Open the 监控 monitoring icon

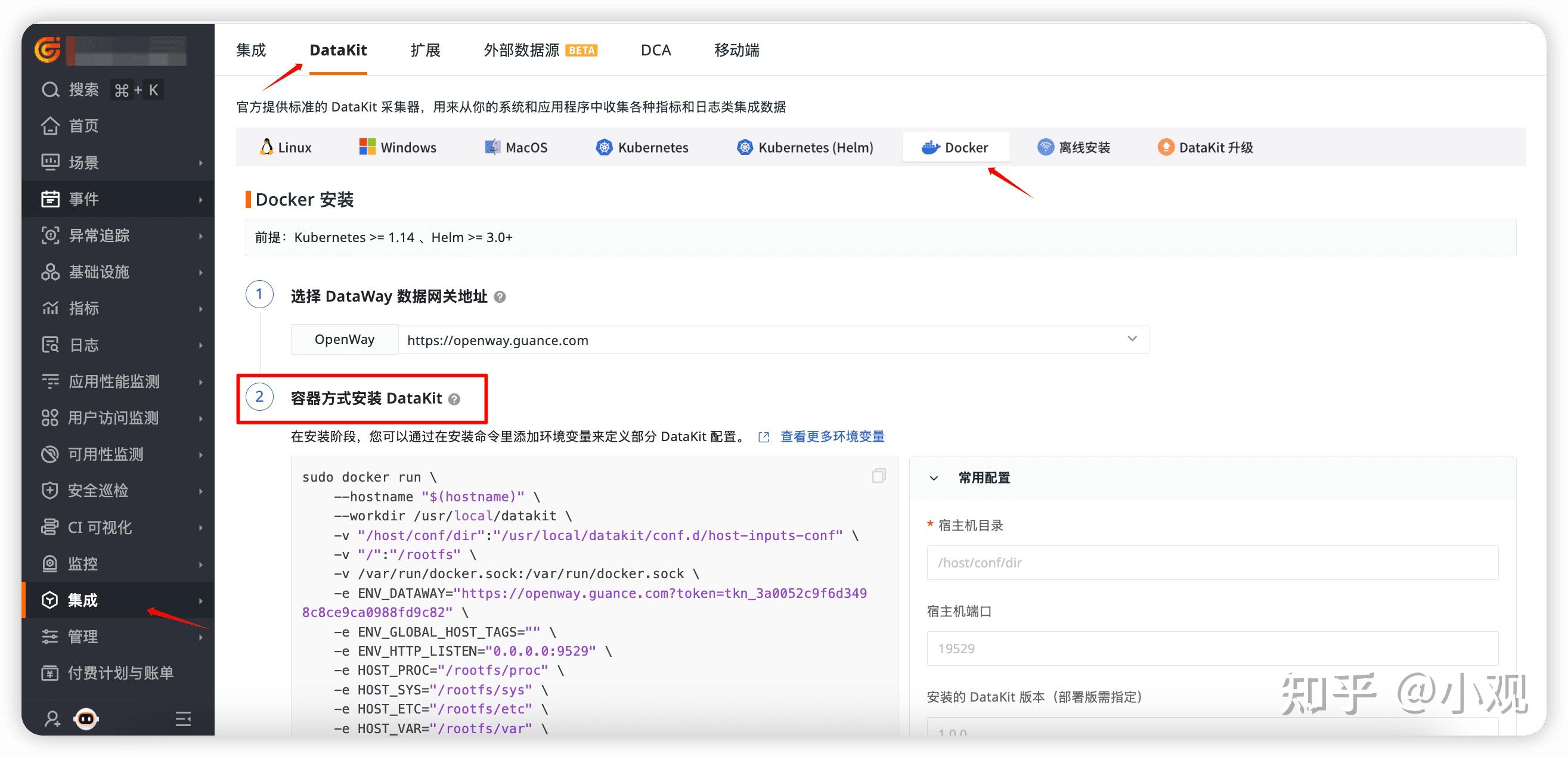point(51,563)
